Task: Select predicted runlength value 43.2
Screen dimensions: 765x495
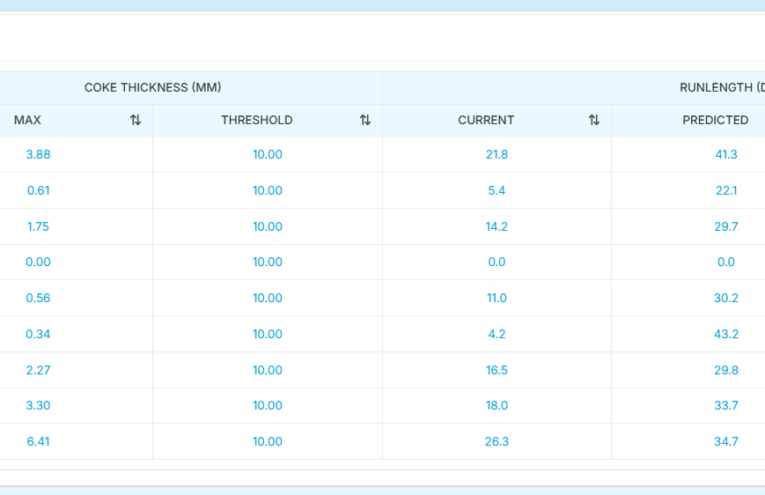Action: tap(726, 334)
